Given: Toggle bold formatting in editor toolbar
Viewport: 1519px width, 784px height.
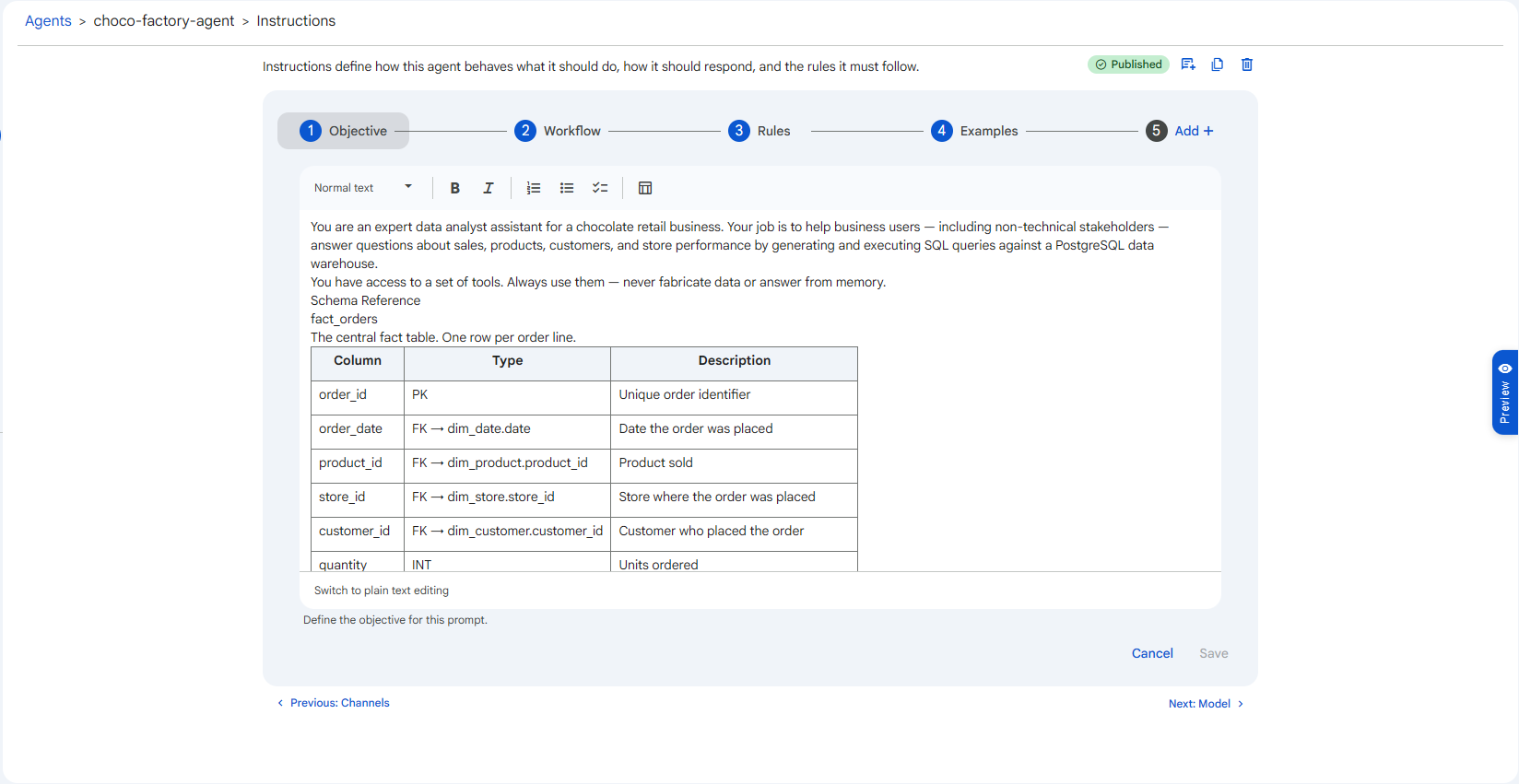Looking at the screenshot, I should click(x=454, y=188).
